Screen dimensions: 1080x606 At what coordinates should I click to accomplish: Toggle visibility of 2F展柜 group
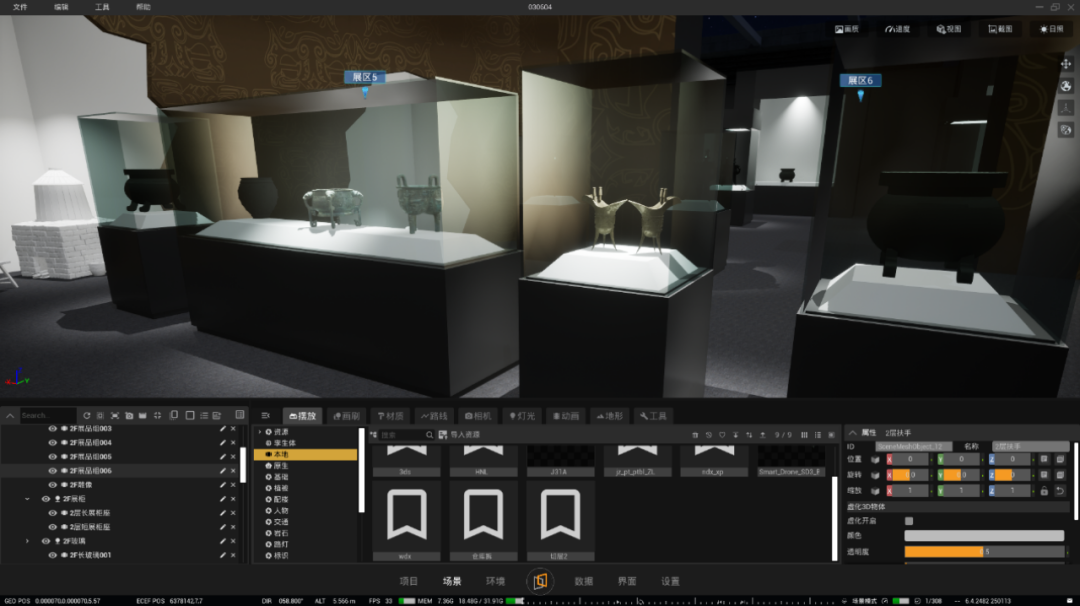tap(45, 499)
